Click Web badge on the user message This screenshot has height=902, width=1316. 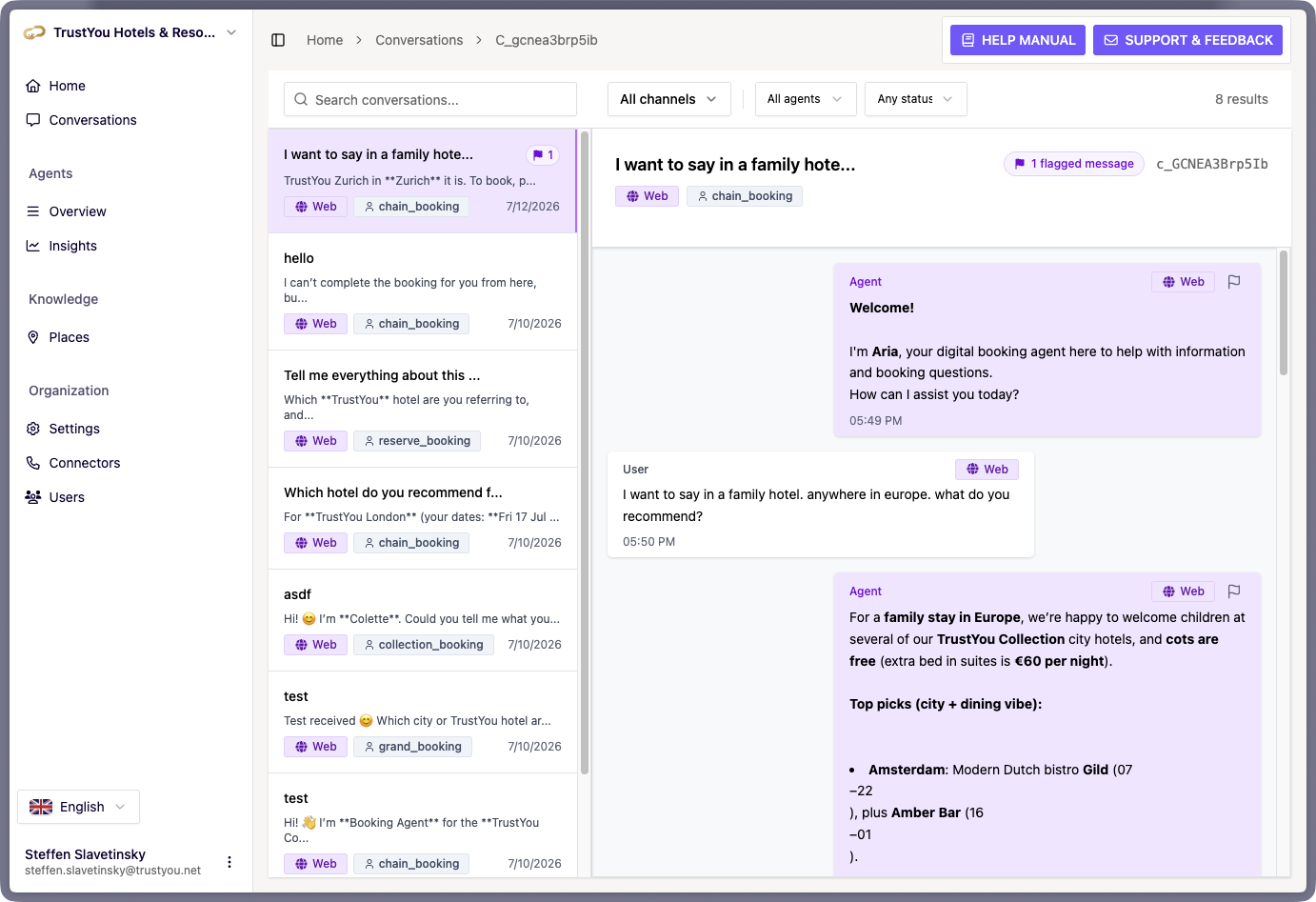(987, 470)
